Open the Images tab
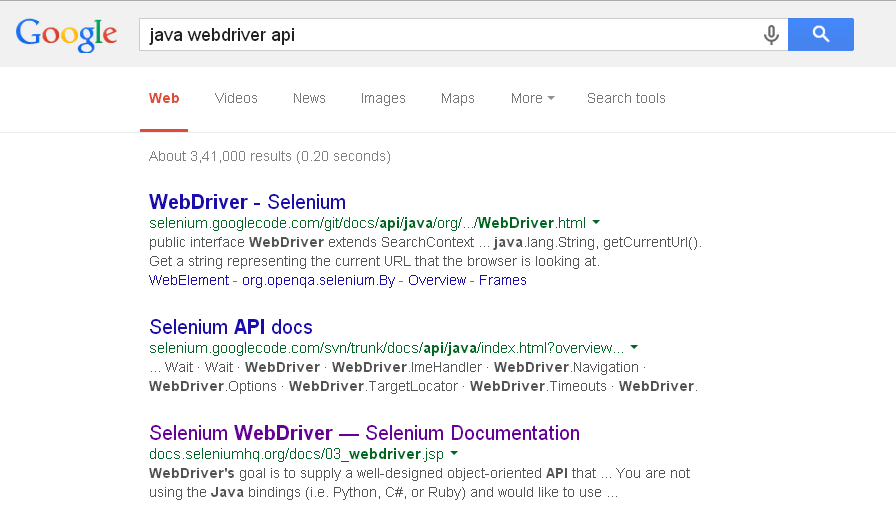This screenshot has height=516, width=896. [383, 98]
